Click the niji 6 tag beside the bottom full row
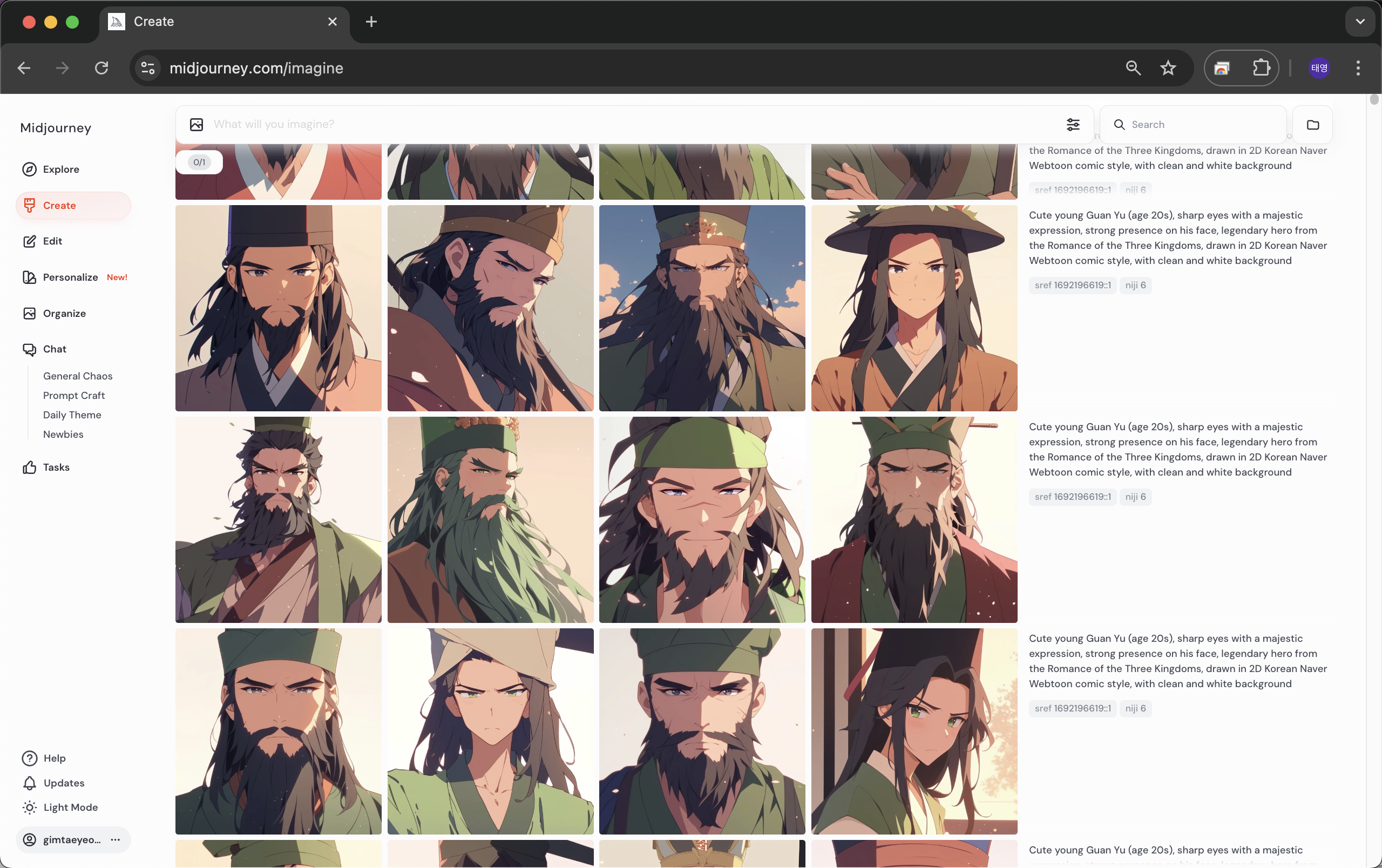This screenshot has width=1382, height=868. coord(1135,708)
